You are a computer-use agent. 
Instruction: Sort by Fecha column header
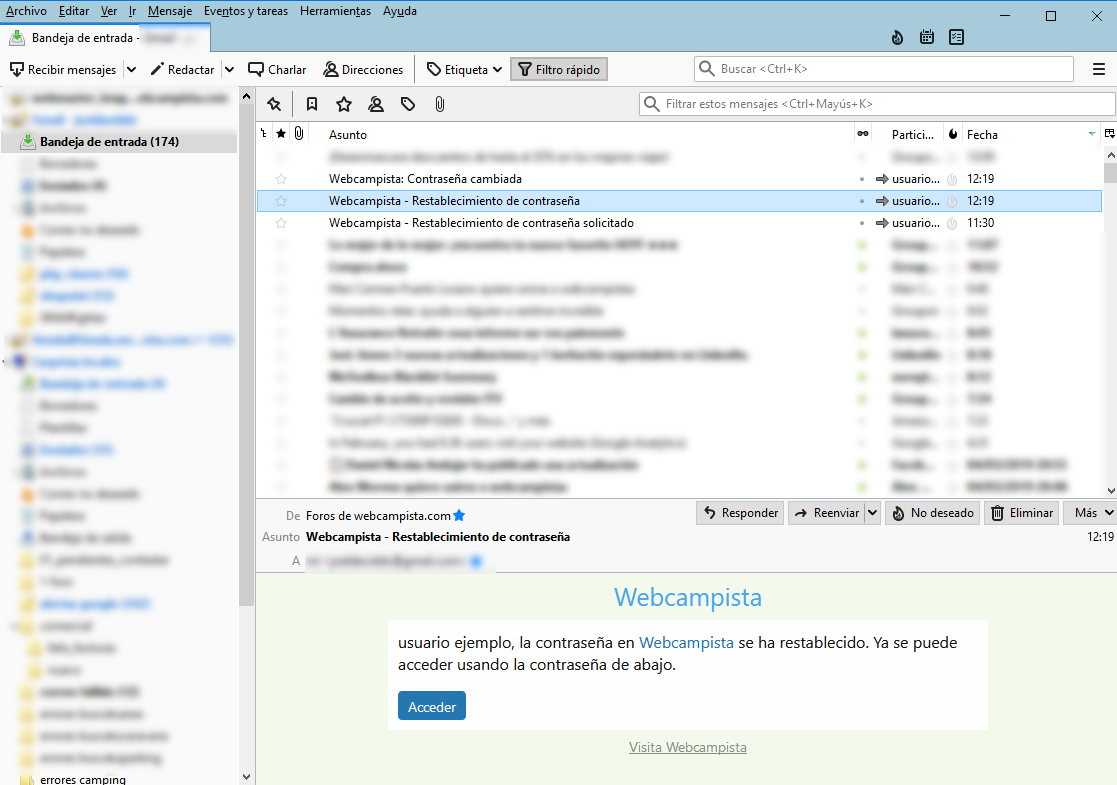click(982, 135)
